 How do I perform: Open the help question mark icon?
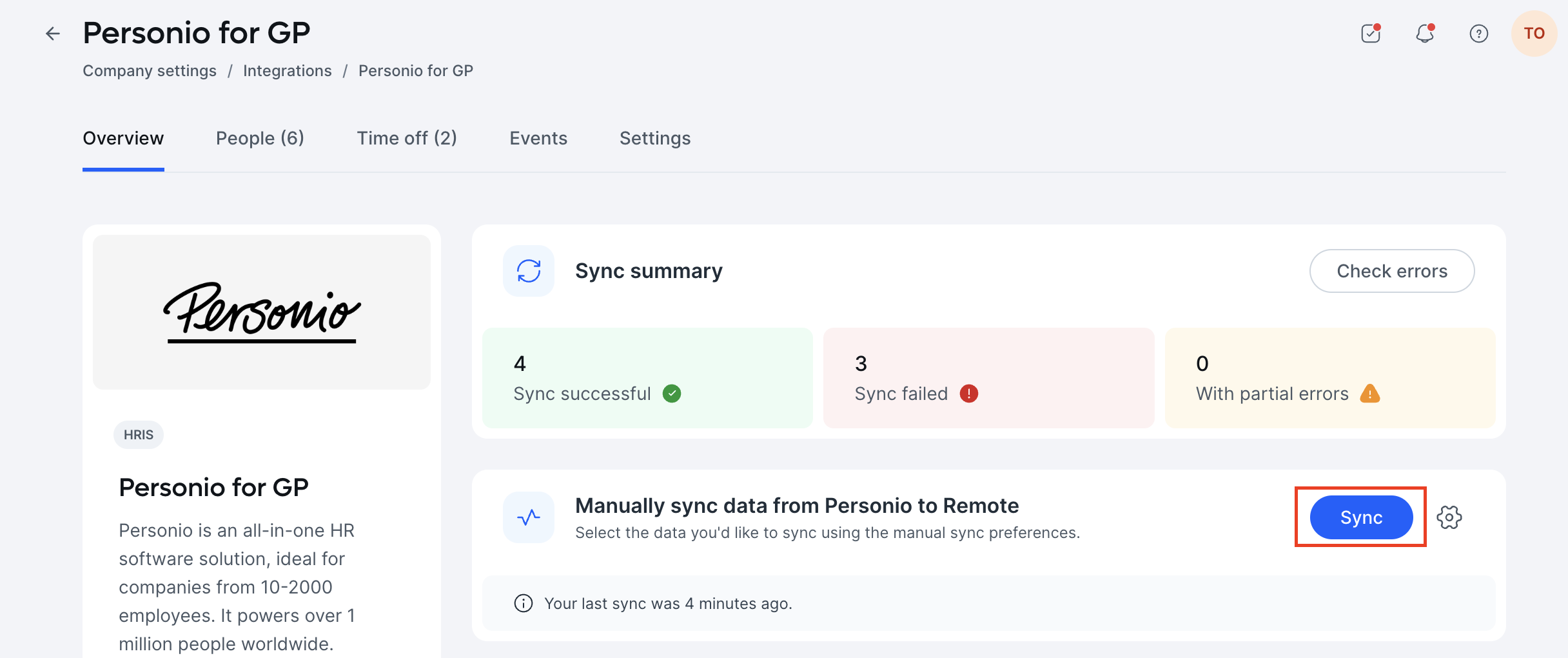1479,34
